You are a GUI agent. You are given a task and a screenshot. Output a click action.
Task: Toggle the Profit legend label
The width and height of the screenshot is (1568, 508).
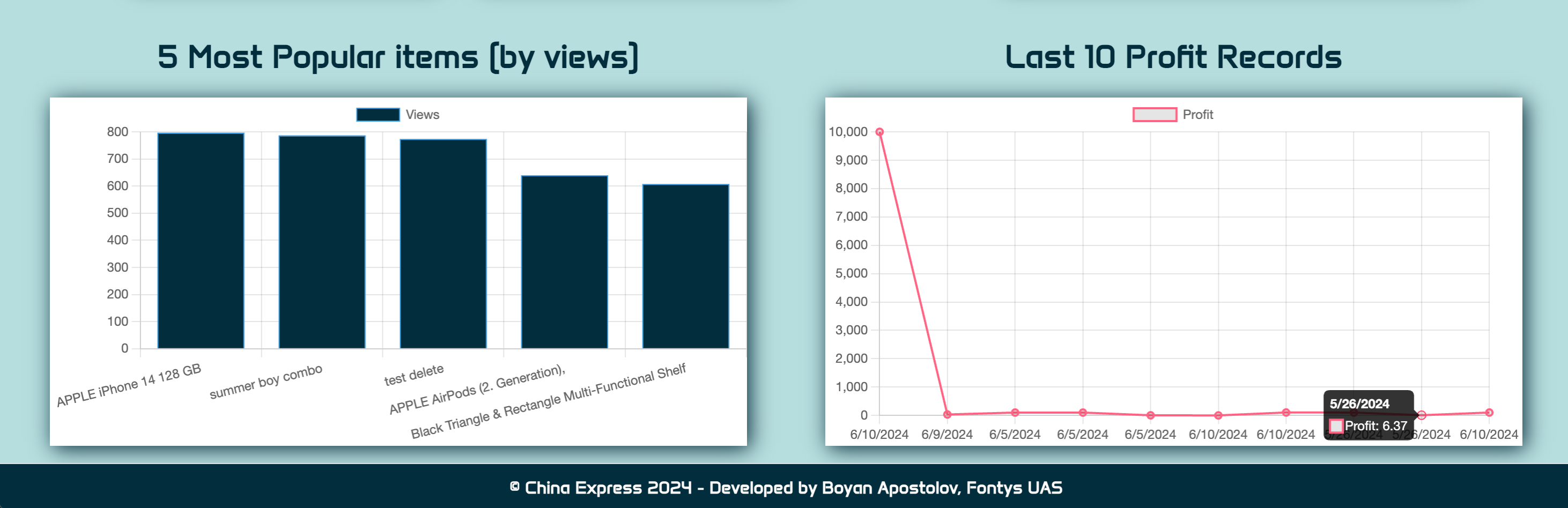(1197, 114)
